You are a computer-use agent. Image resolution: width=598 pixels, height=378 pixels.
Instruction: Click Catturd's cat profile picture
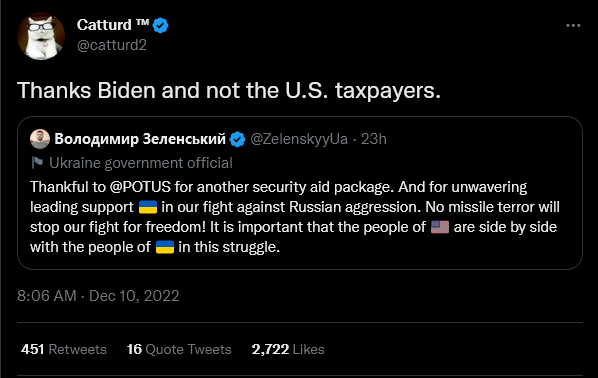(41, 36)
